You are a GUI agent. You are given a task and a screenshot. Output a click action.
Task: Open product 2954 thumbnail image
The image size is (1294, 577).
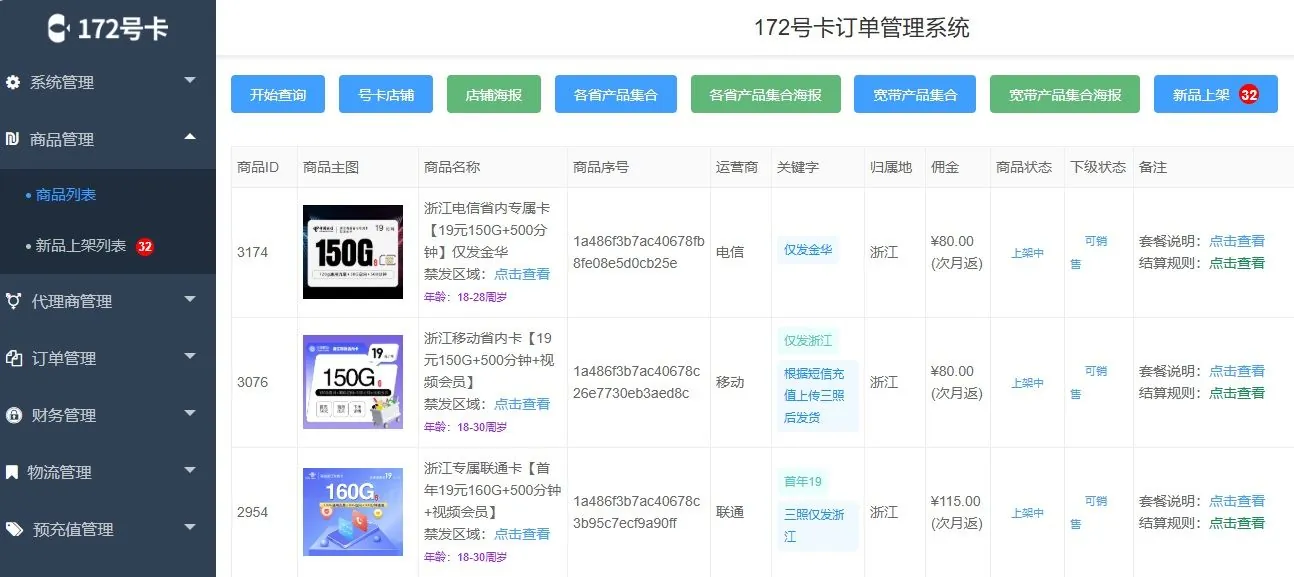pyautogui.click(x=353, y=512)
